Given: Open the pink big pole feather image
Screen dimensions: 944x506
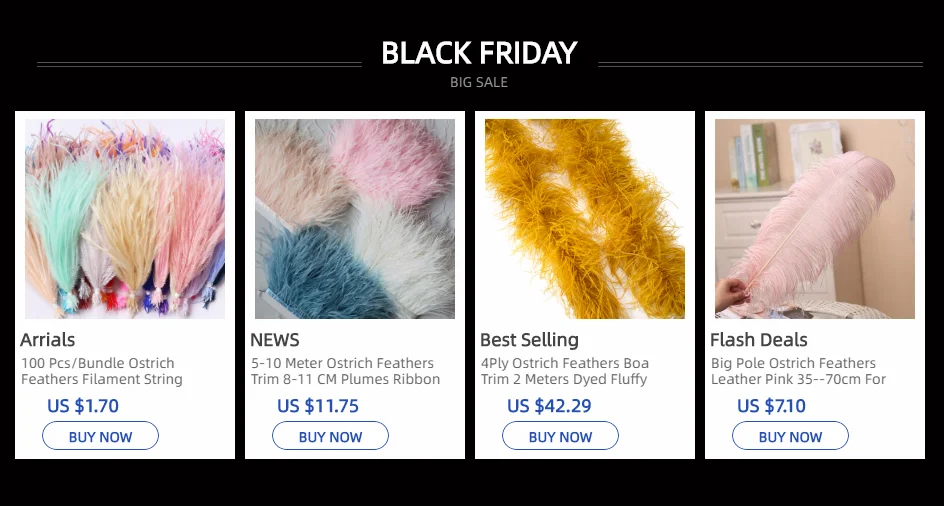Looking at the screenshot, I should (815, 219).
